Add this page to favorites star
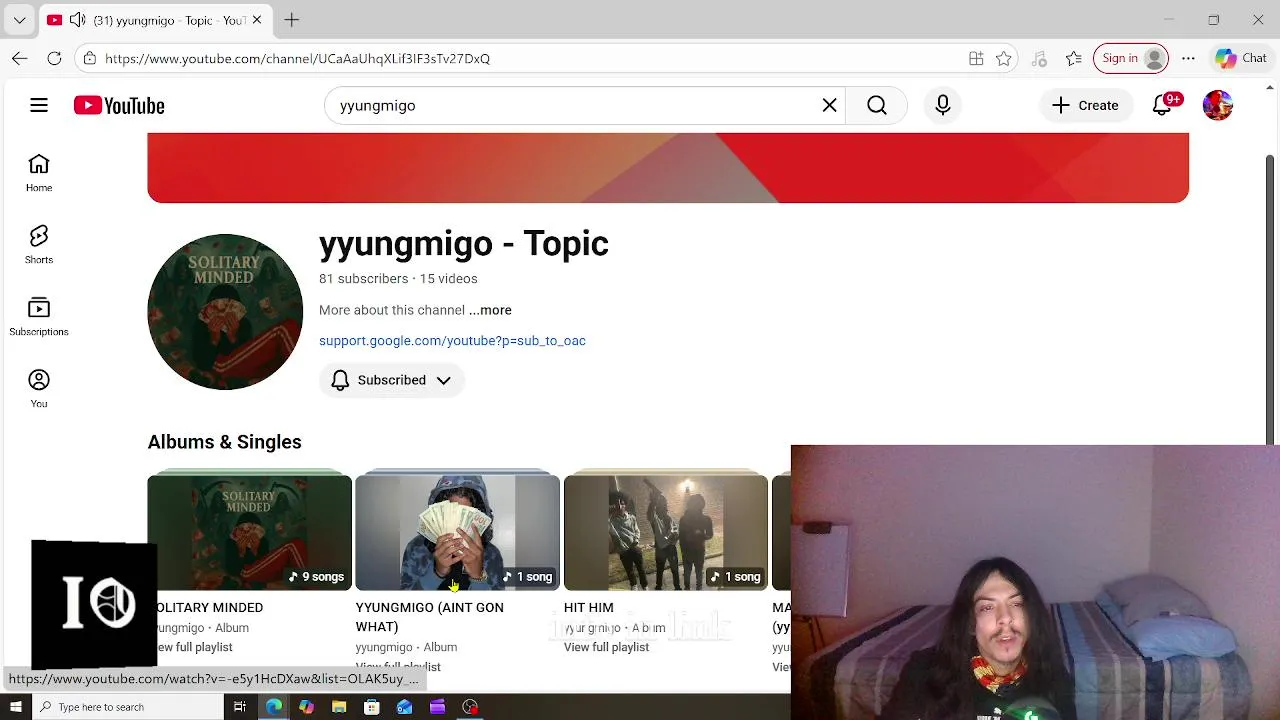The image size is (1280, 720). click(1004, 58)
